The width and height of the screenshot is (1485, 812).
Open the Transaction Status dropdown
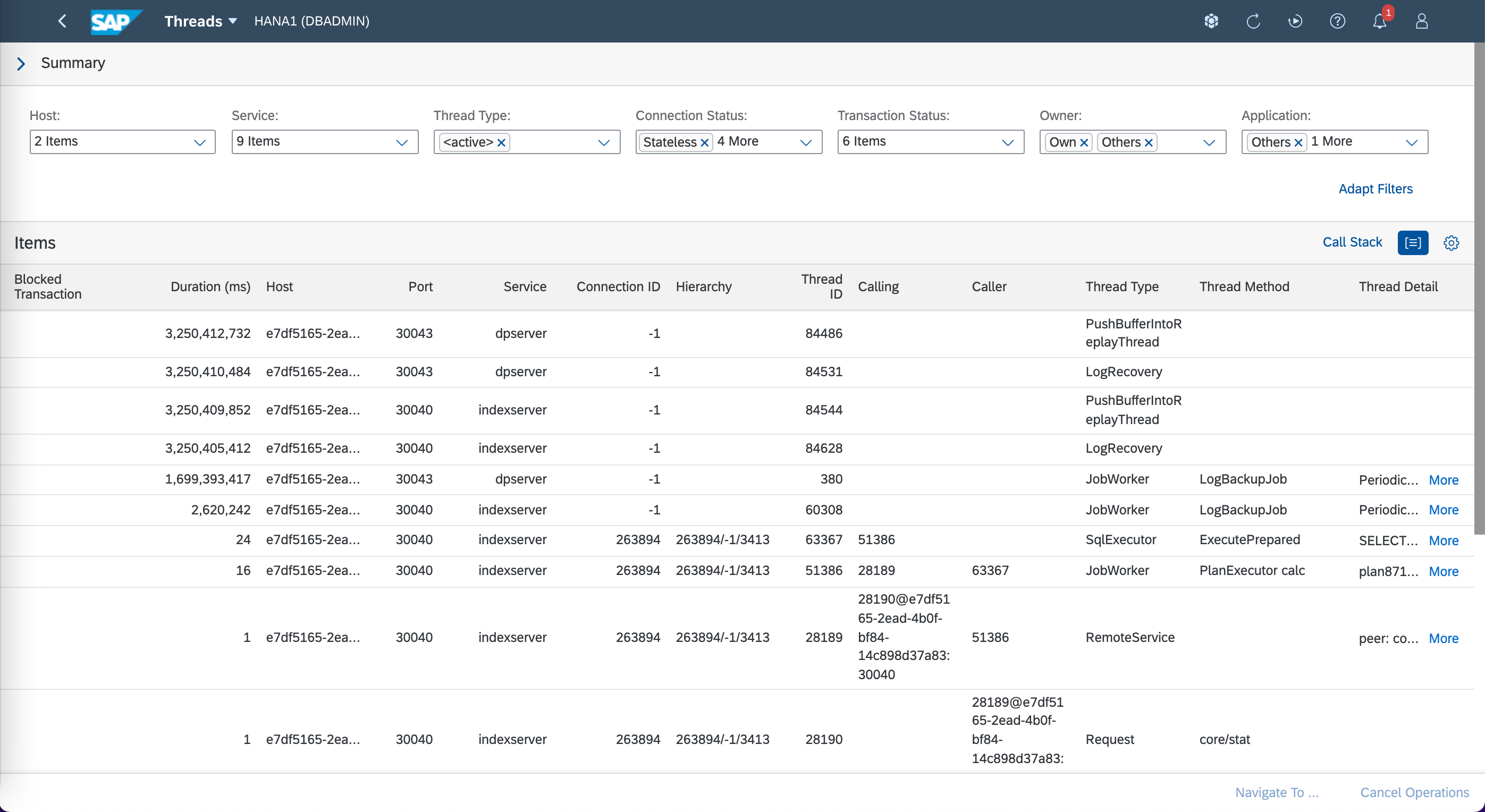[x=1007, y=142]
